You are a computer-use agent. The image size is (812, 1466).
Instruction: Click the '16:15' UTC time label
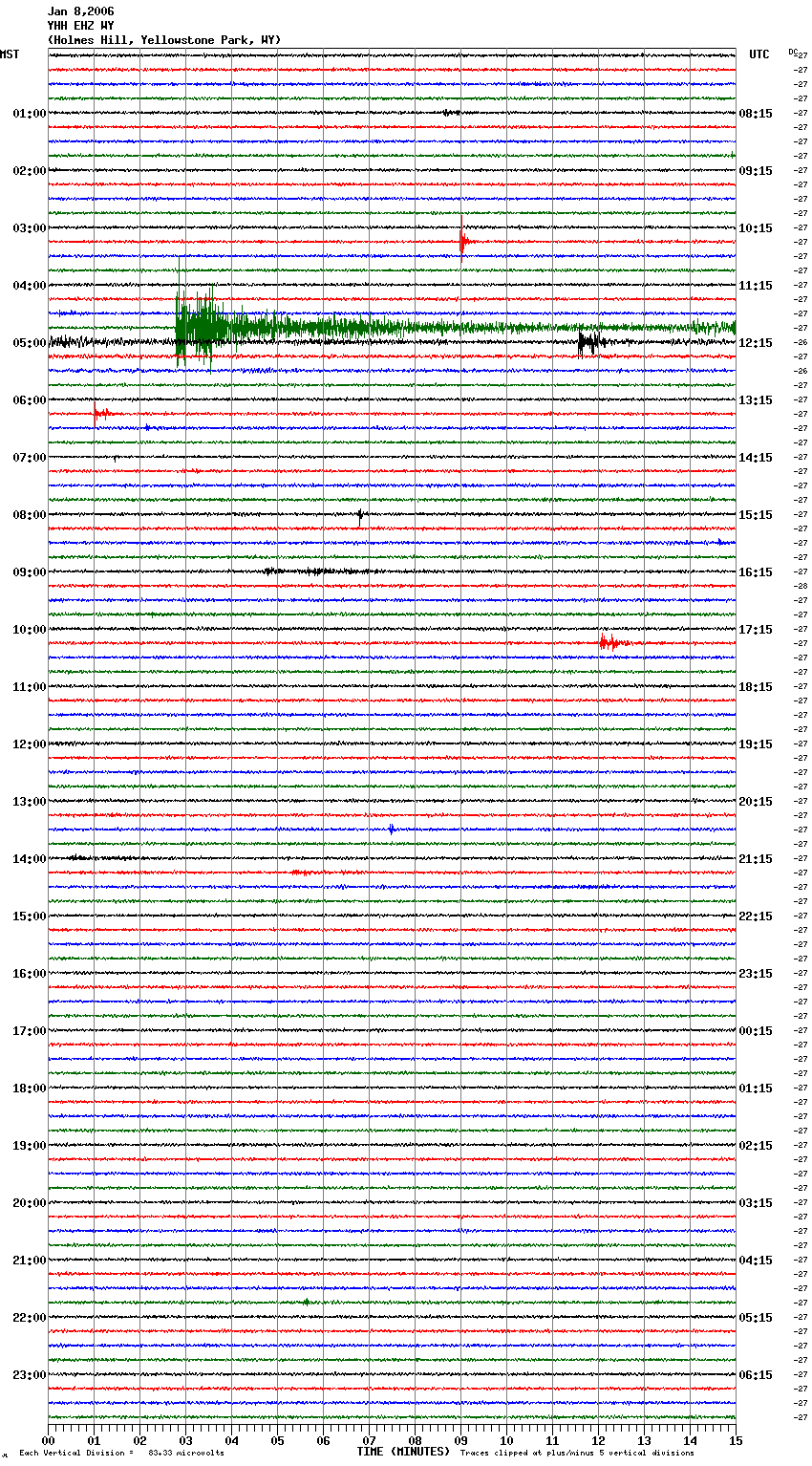click(x=756, y=572)
